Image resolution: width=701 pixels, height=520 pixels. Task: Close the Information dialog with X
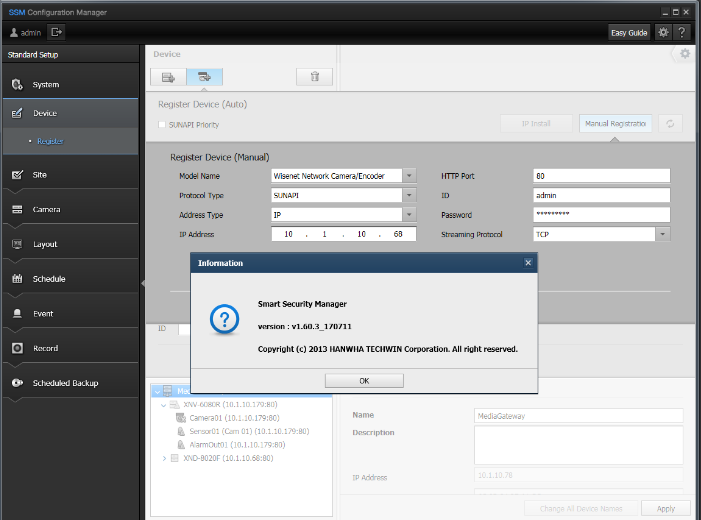528,263
